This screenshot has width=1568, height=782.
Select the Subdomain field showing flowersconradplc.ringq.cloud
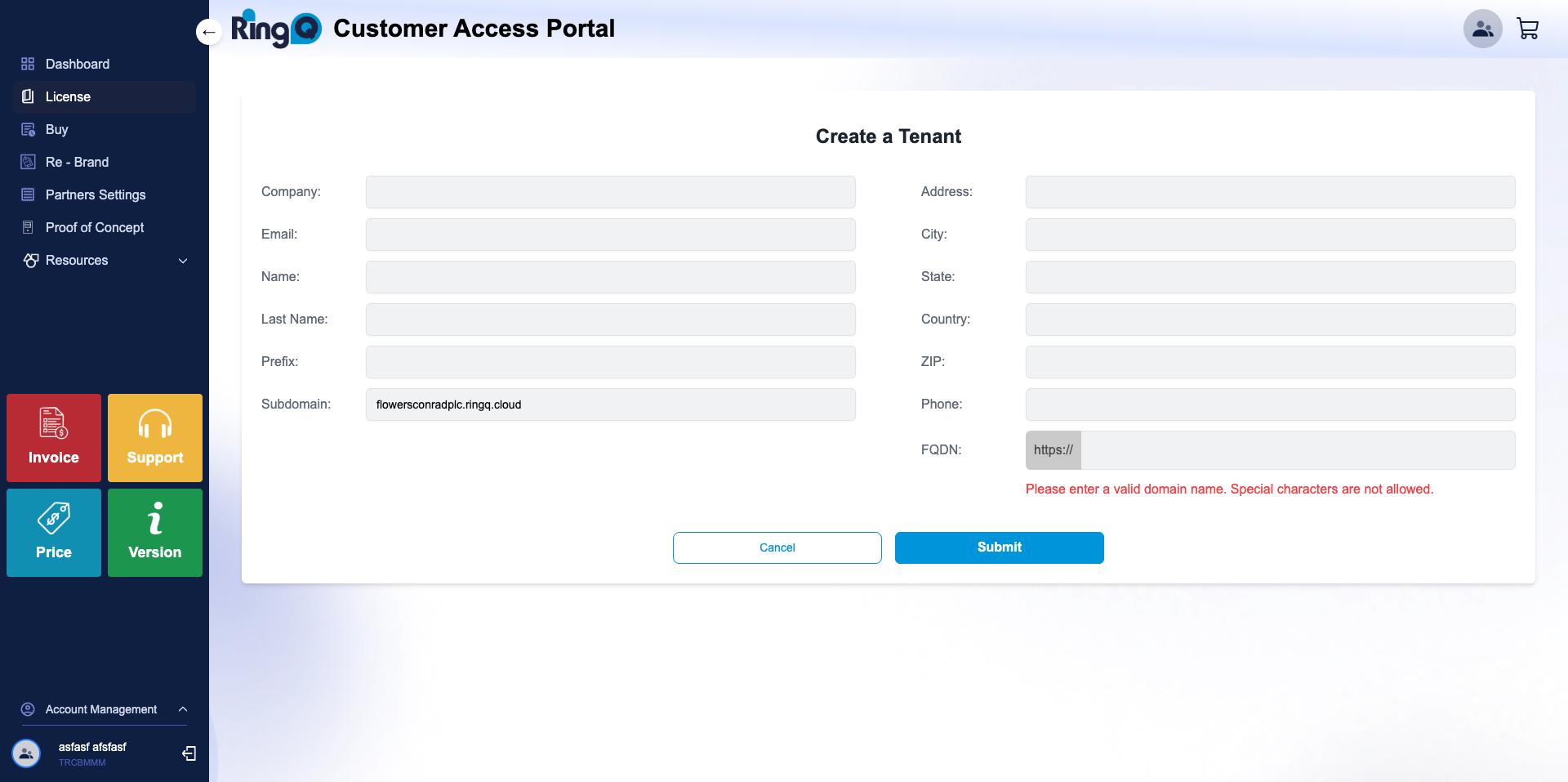pyautogui.click(x=610, y=404)
